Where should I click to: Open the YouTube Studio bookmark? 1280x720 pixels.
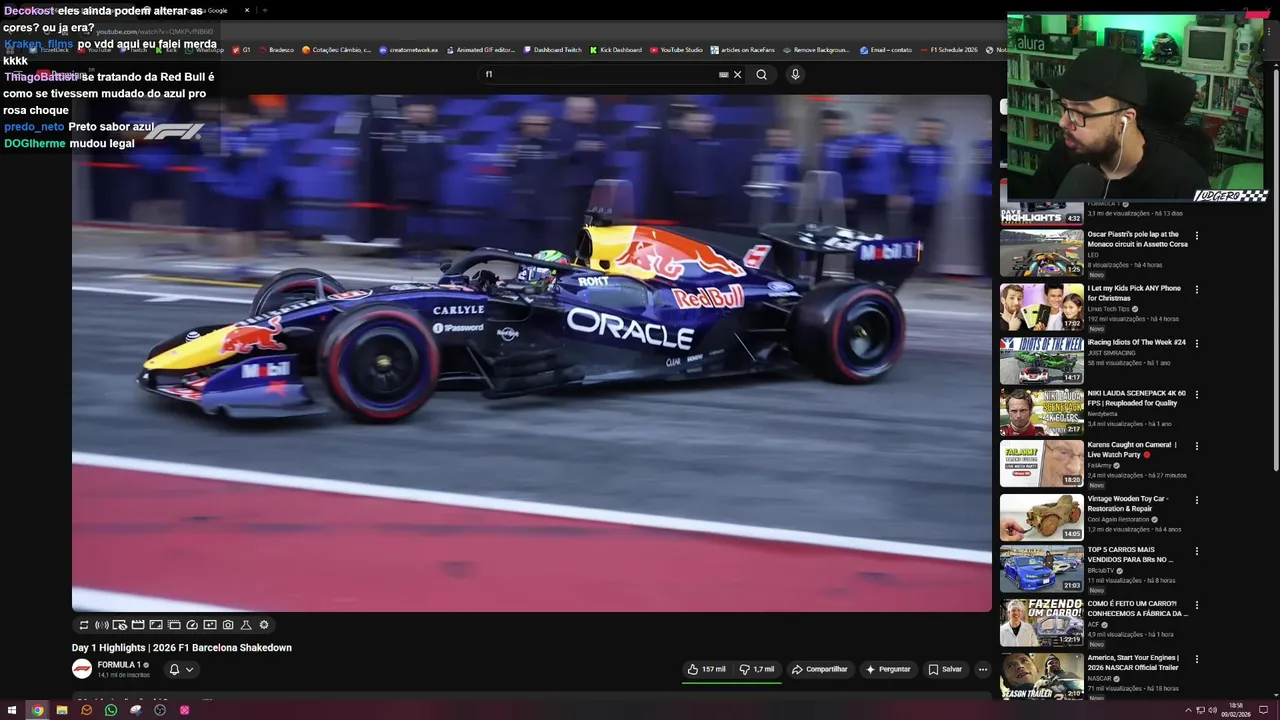coord(677,50)
